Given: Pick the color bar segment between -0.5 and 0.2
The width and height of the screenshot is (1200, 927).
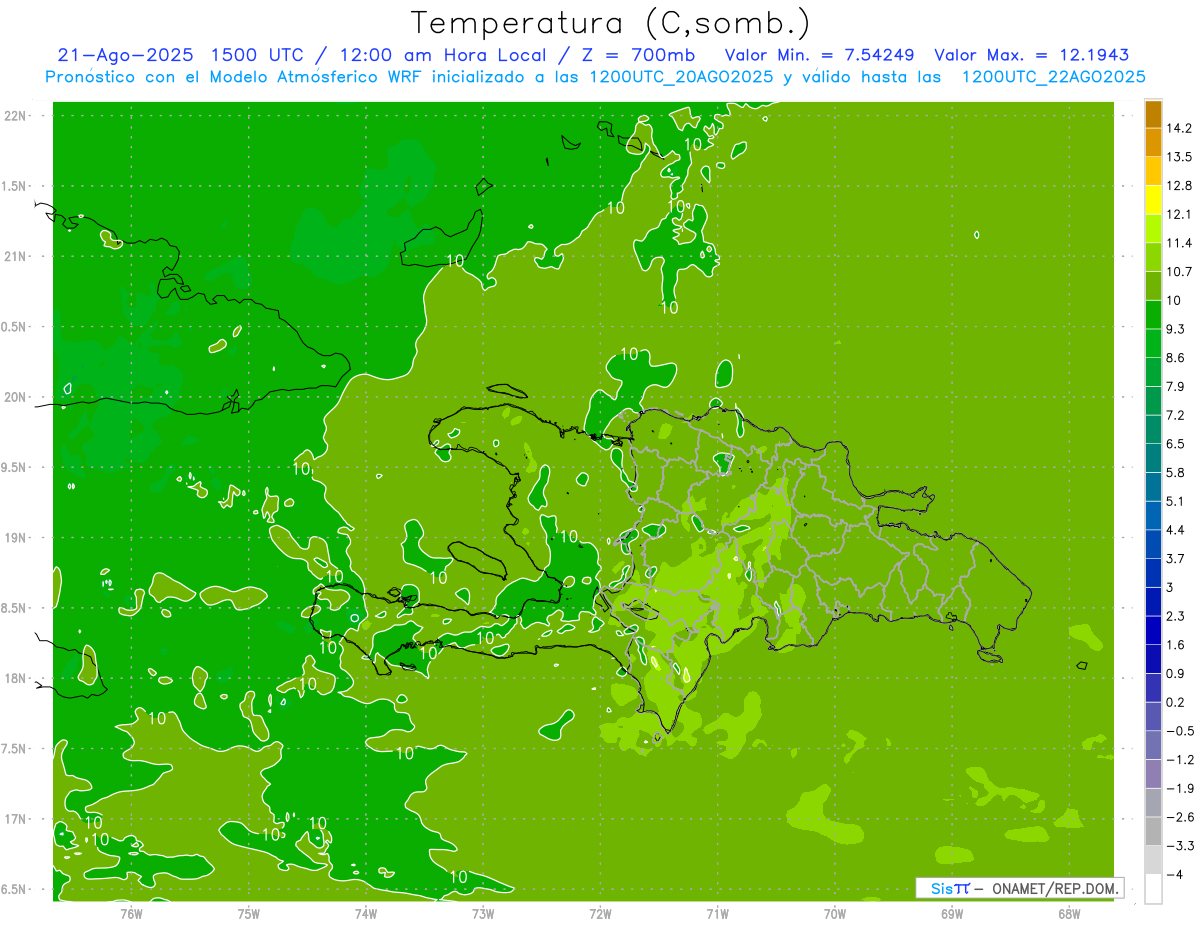Looking at the screenshot, I should point(1154,717).
